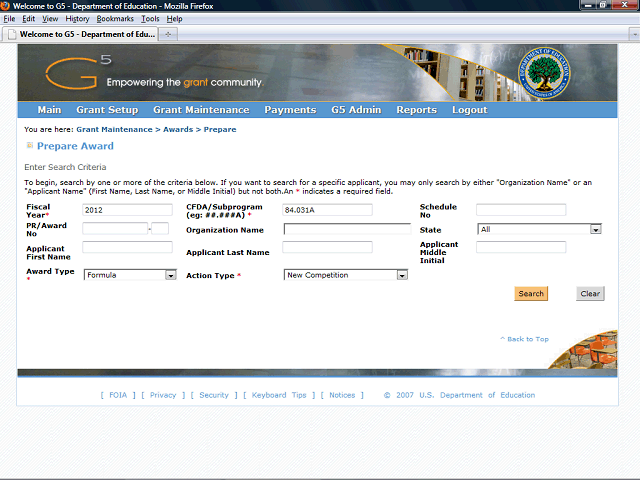Open the Security footer link
The image size is (640, 480).
(x=214, y=395)
